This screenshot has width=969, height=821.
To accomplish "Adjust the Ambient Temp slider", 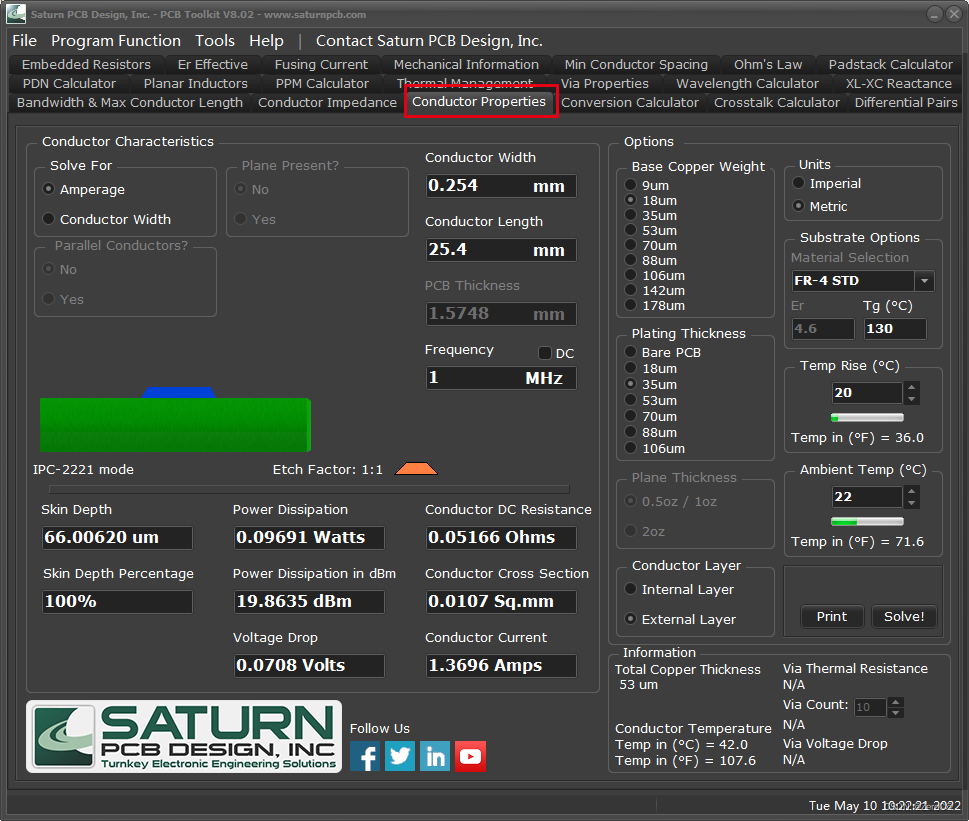I will (x=866, y=521).
